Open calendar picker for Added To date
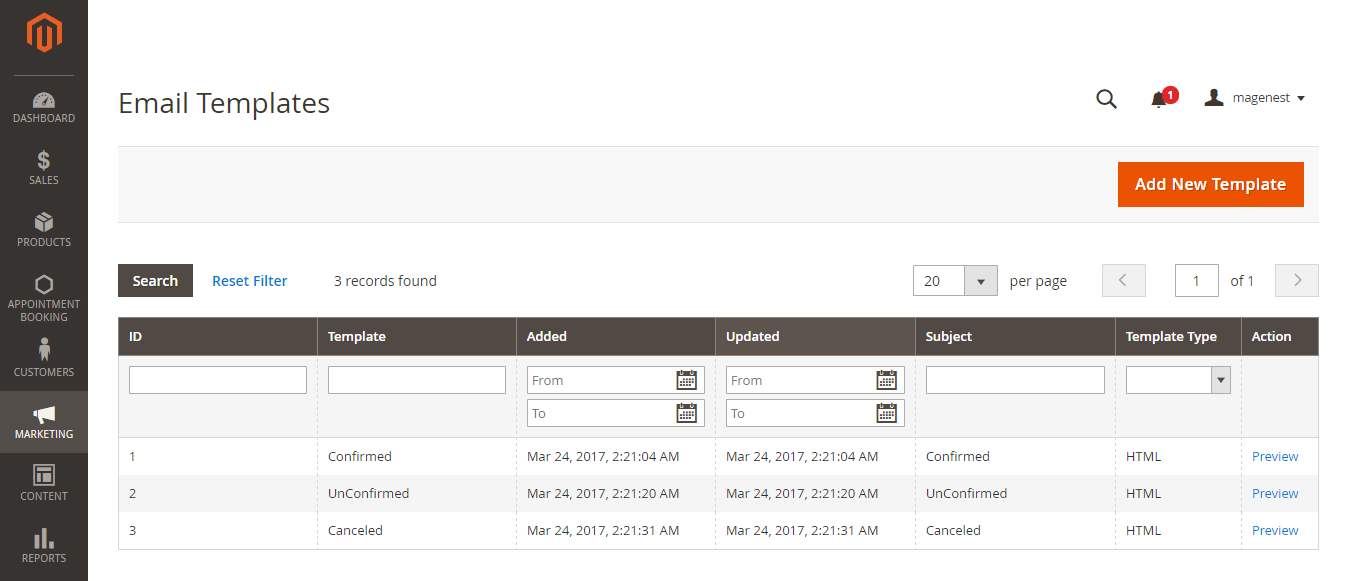The width and height of the screenshot is (1348, 581). pyautogui.click(x=686, y=413)
